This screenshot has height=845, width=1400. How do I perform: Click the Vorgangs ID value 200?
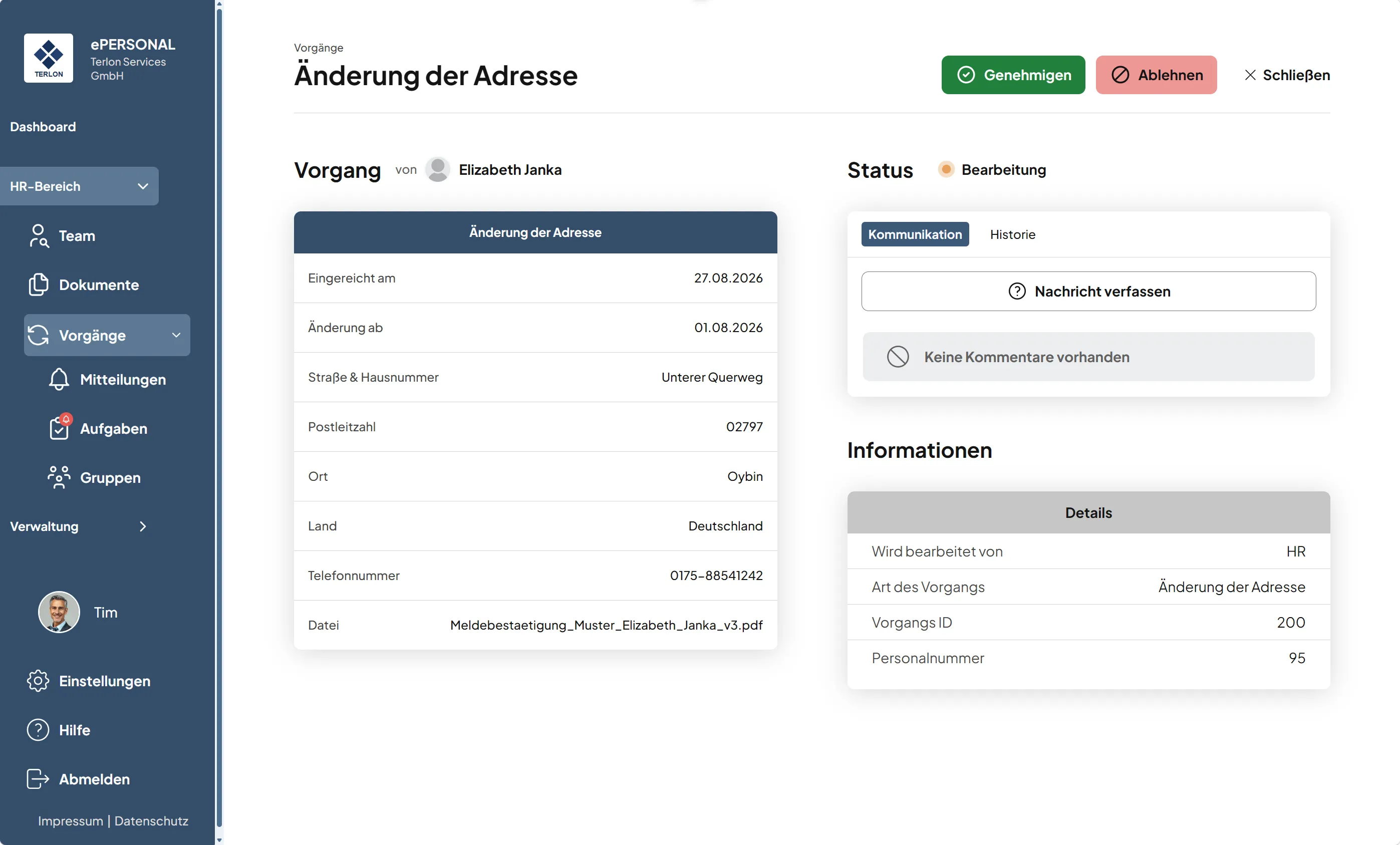coord(1291,622)
